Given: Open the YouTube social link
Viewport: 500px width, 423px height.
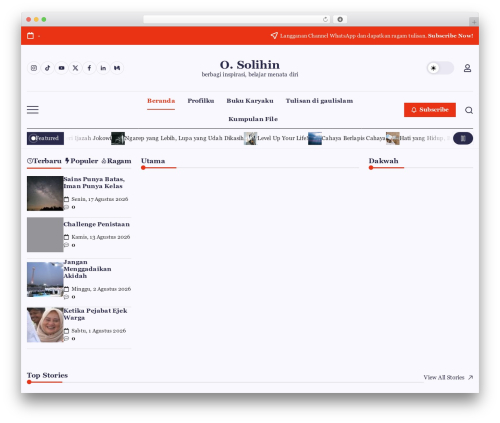Looking at the screenshot, I should pyautogui.click(x=62, y=68).
